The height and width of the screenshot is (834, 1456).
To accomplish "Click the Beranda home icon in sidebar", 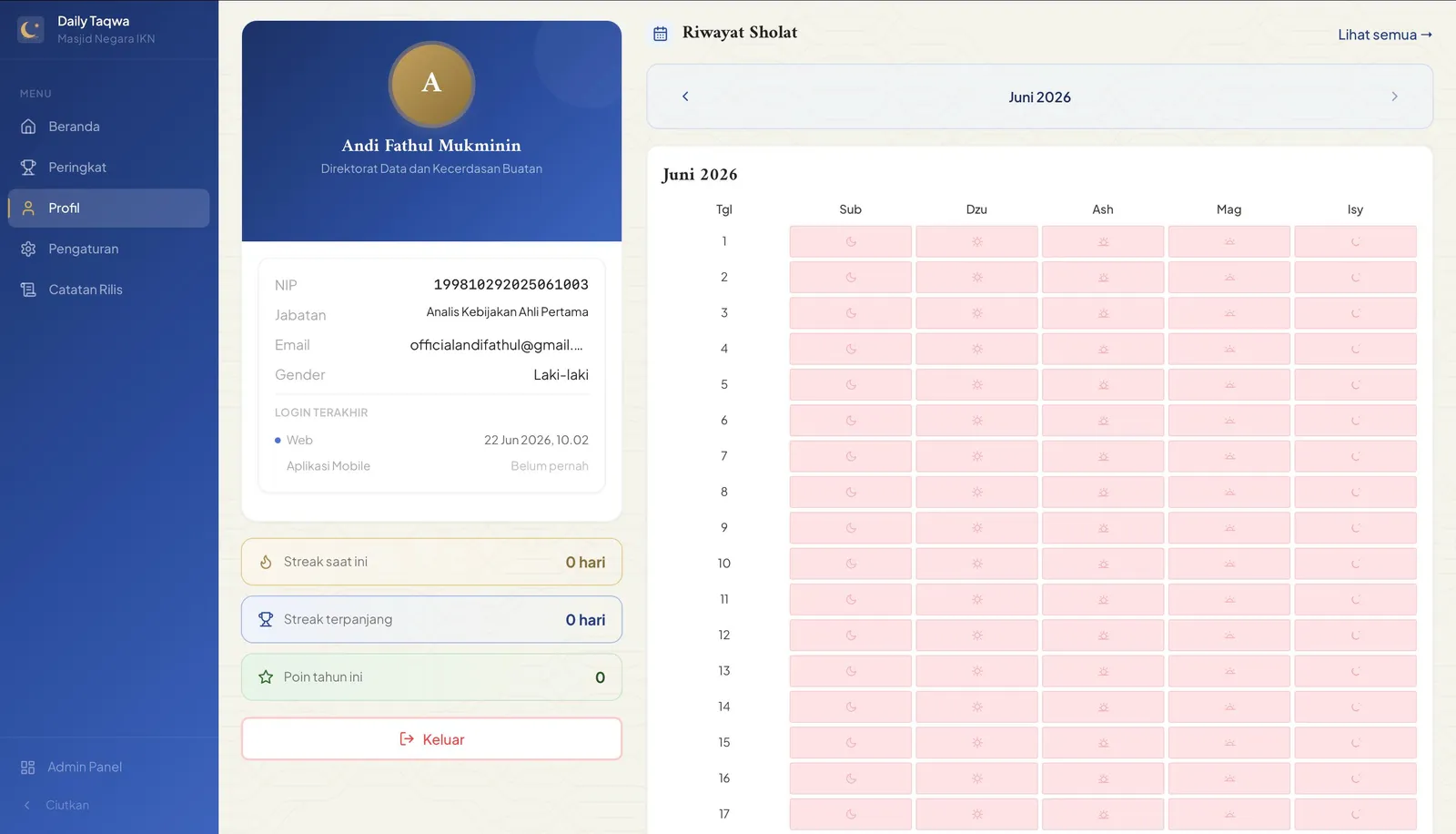I will point(28,127).
